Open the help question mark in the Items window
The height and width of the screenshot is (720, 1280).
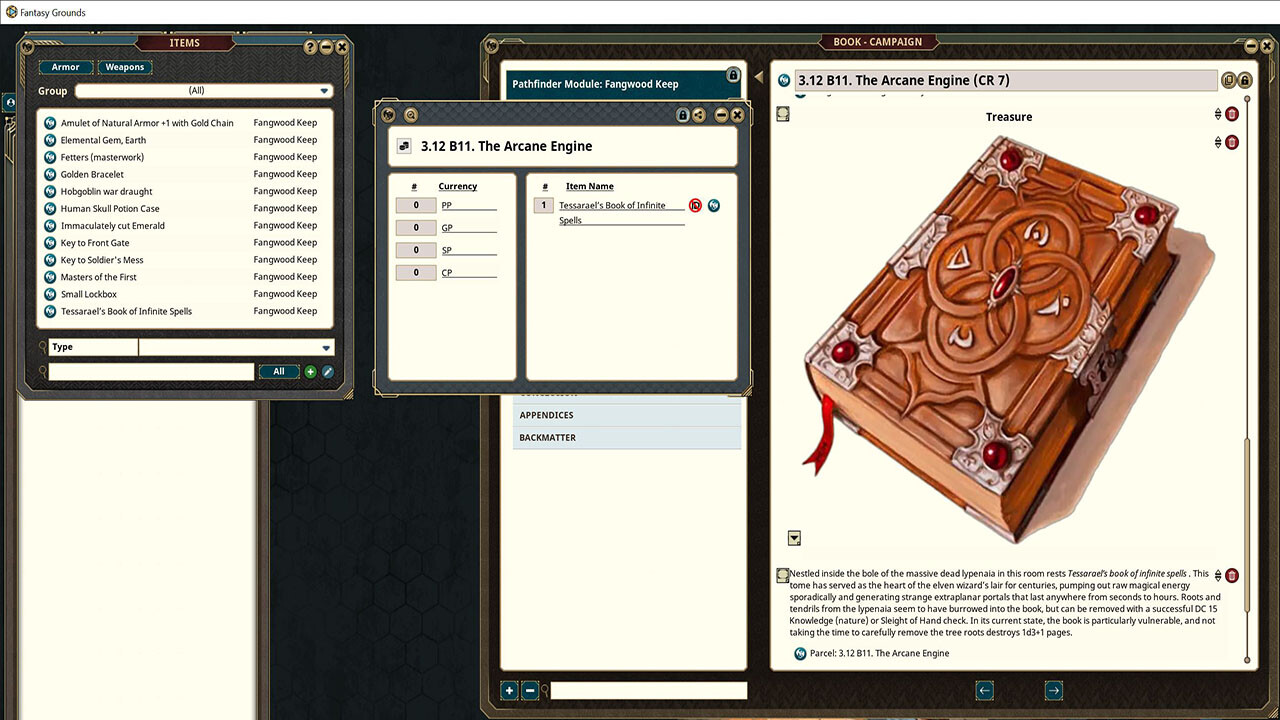[x=311, y=45]
